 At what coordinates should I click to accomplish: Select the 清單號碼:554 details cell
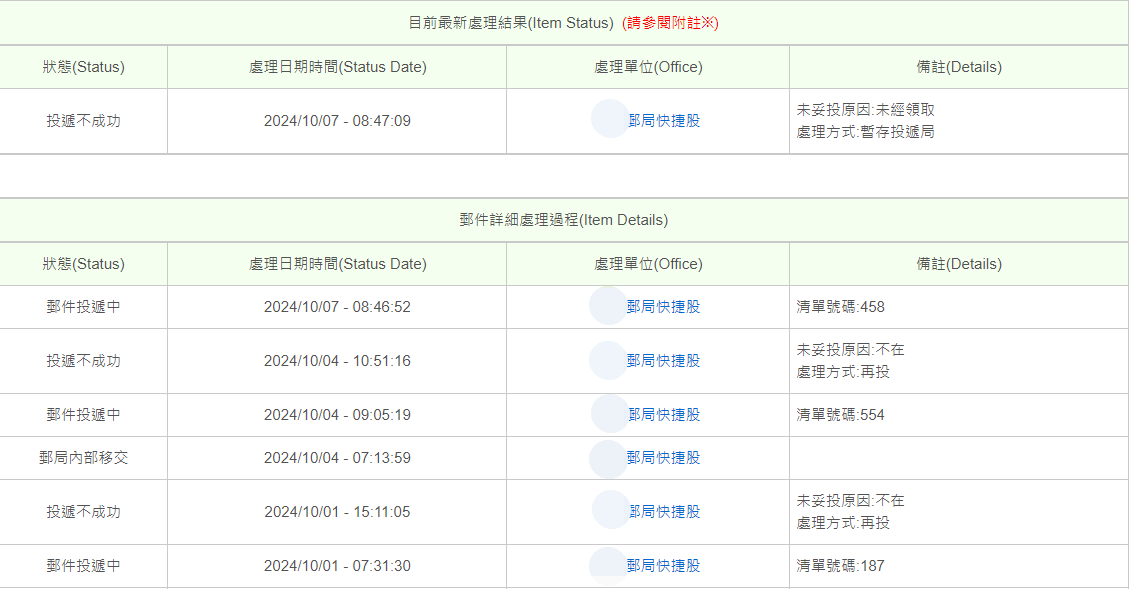coord(958,415)
